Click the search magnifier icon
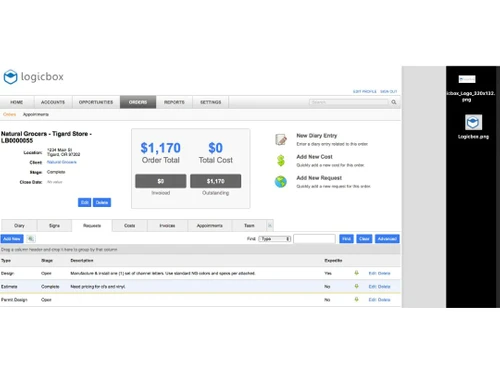The height and width of the screenshot is (375, 500). click(394, 102)
